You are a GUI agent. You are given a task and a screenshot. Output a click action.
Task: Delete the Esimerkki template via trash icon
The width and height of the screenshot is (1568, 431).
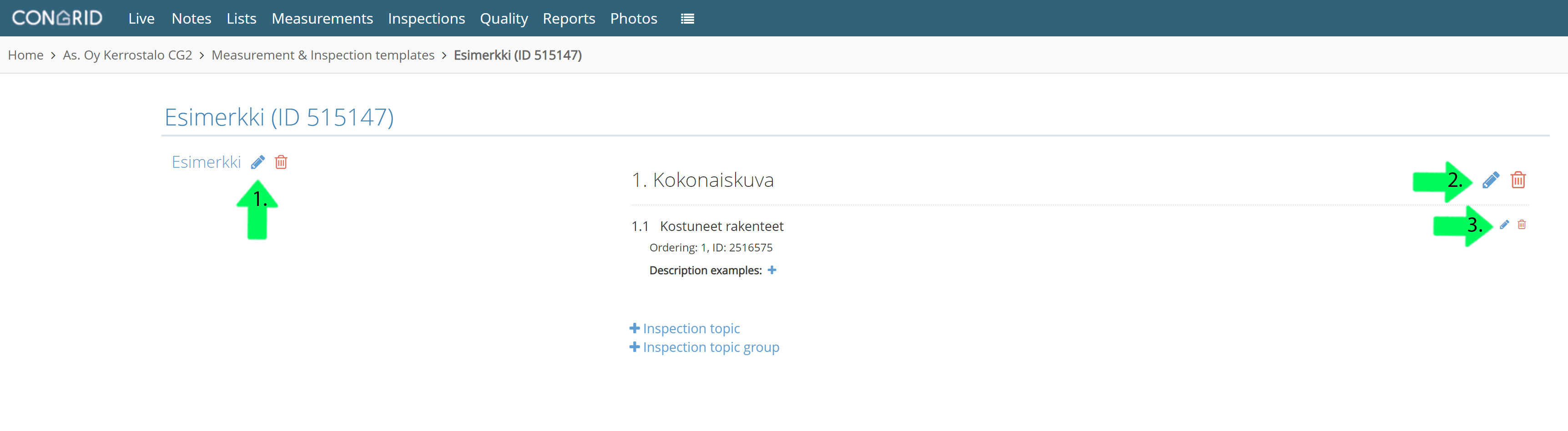point(281,162)
